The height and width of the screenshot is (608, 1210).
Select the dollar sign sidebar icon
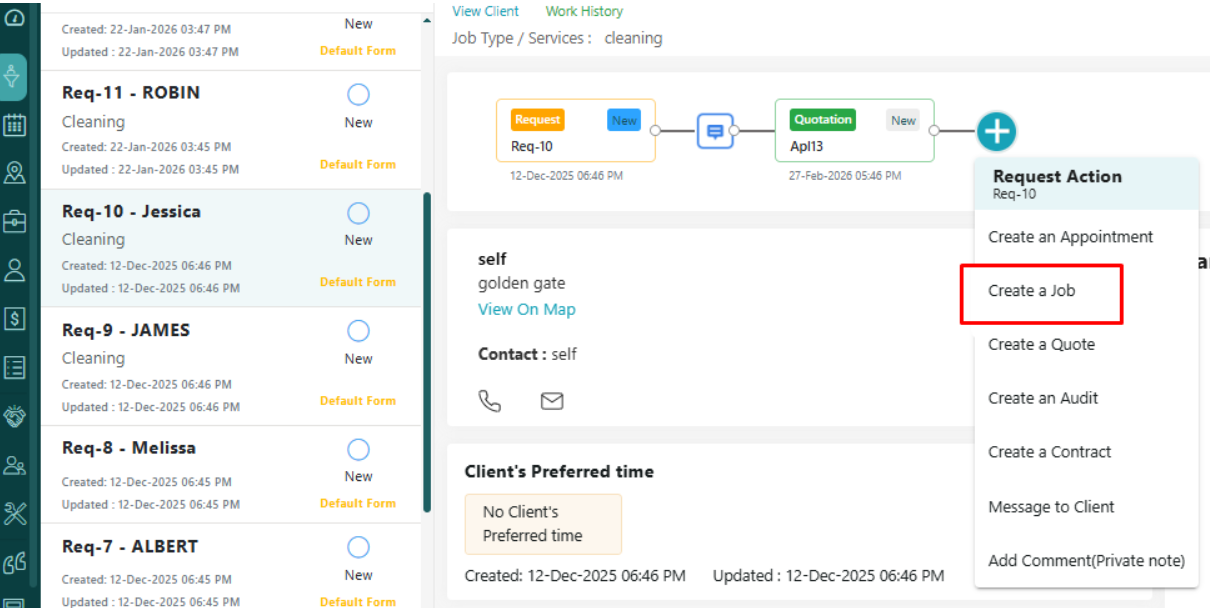(15, 319)
